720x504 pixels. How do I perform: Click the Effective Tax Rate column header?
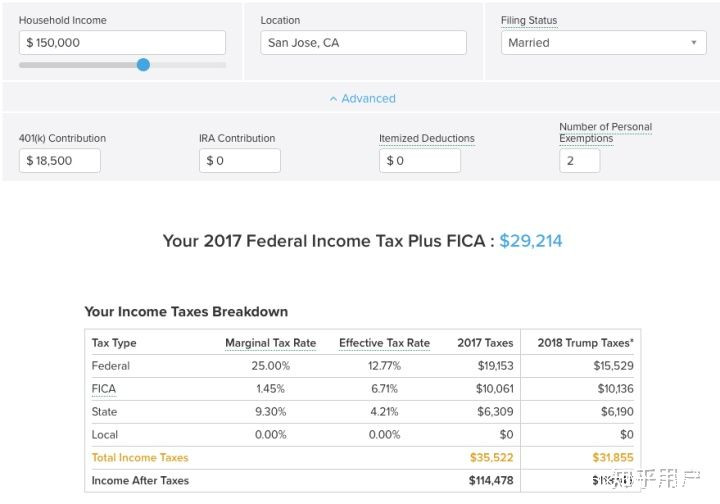coord(384,343)
